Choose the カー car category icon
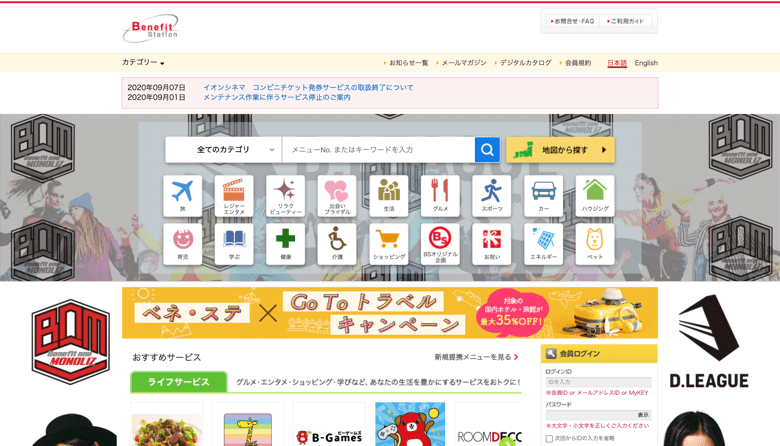 [543, 196]
